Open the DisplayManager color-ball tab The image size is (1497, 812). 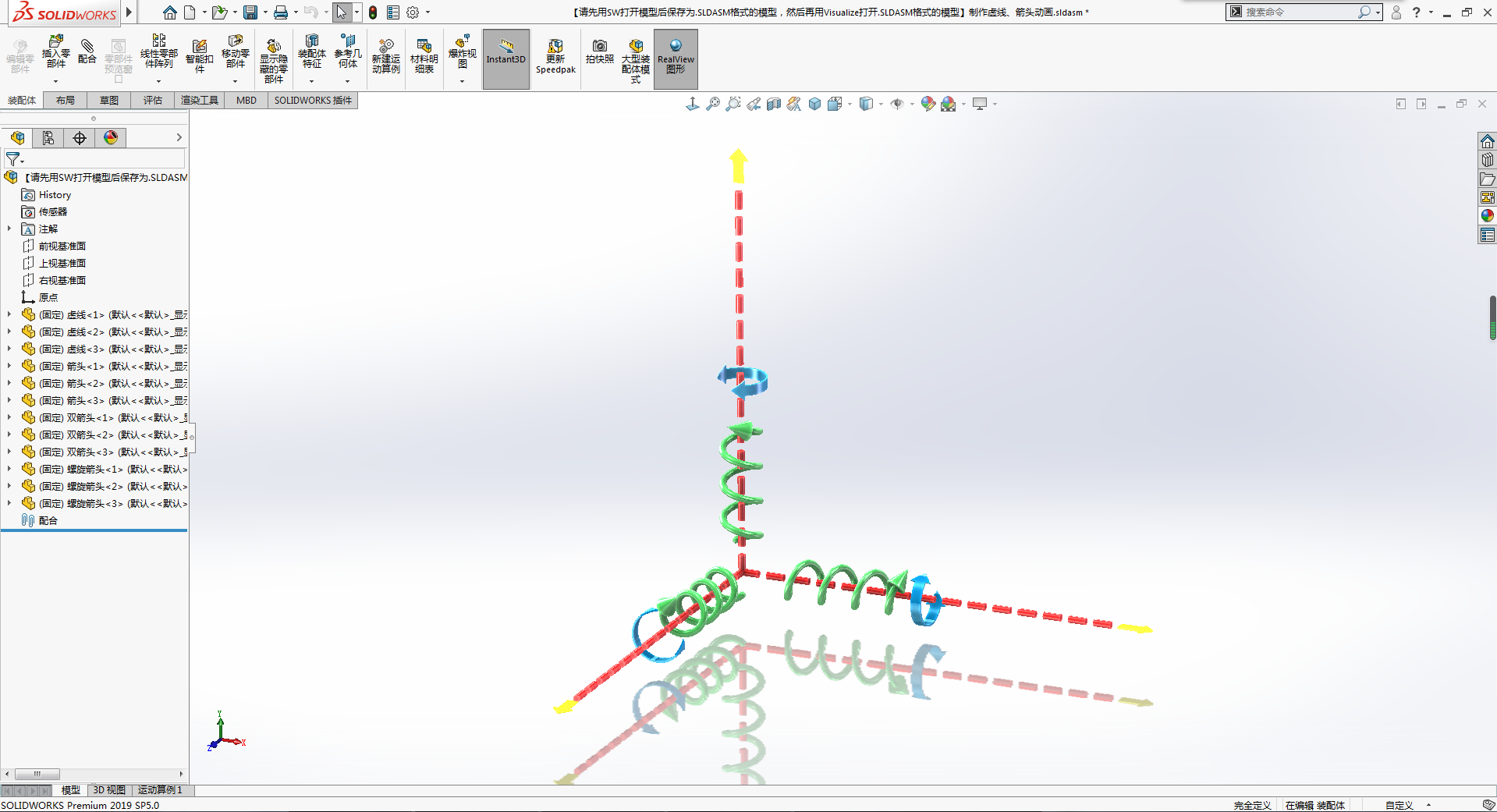pos(111,138)
